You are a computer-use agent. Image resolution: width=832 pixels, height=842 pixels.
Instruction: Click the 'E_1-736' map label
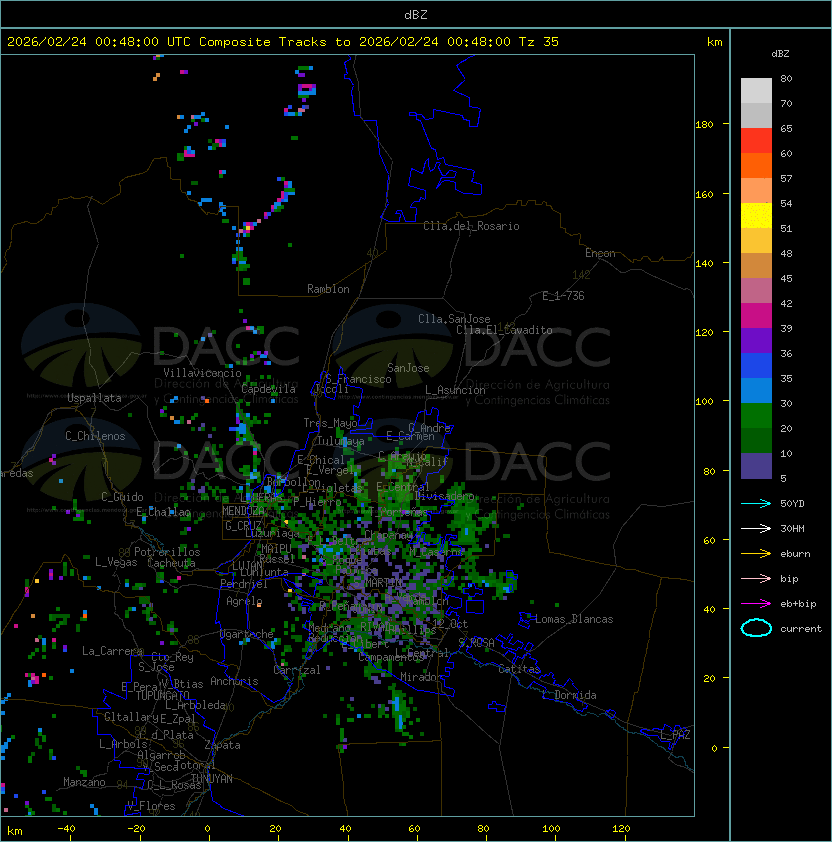(563, 296)
